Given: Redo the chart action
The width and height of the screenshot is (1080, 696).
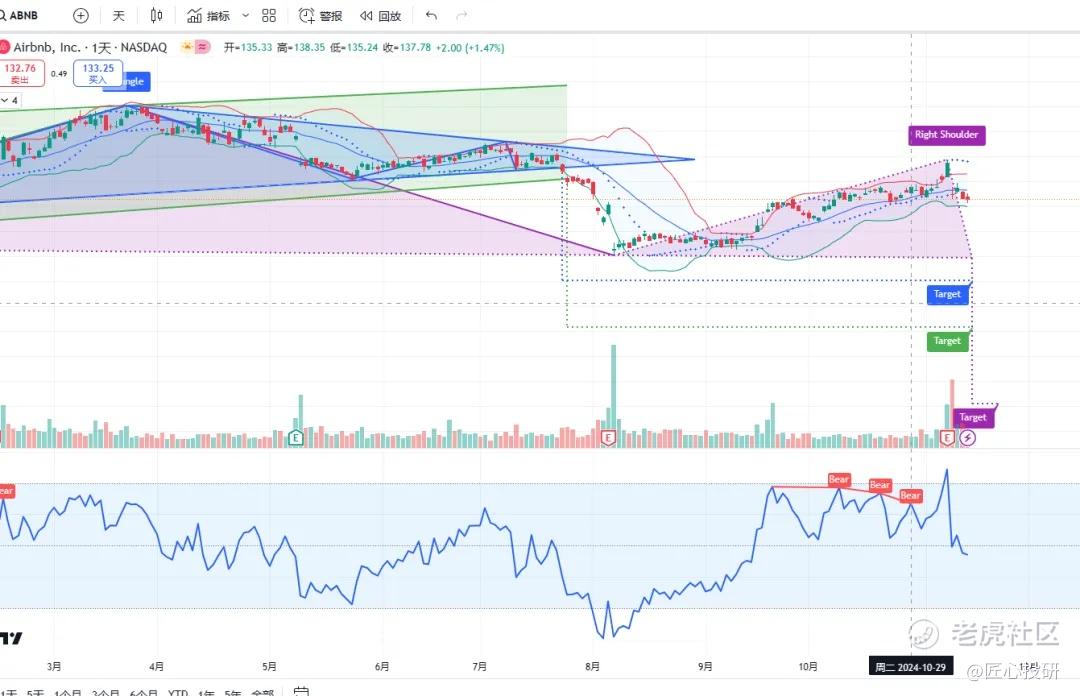Looking at the screenshot, I should pyautogui.click(x=461, y=15).
